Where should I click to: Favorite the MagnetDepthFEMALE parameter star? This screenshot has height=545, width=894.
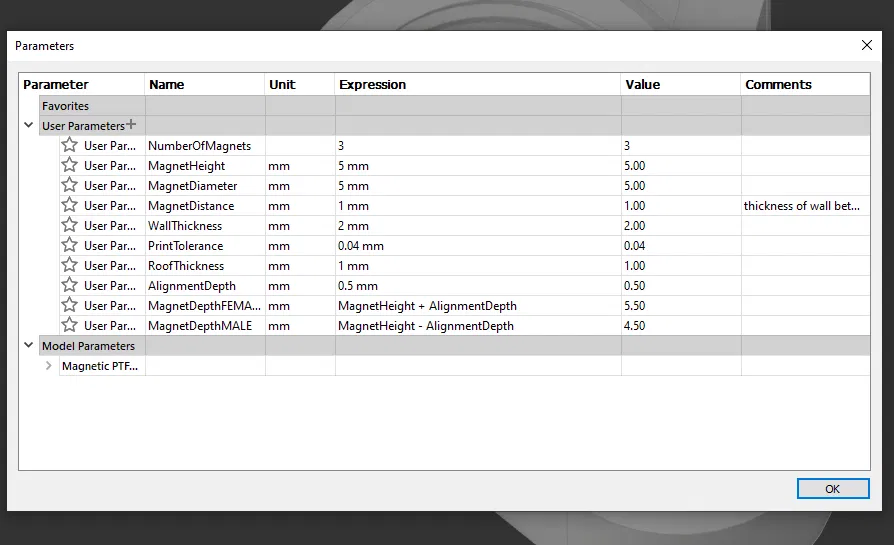click(x=70, y=304)
